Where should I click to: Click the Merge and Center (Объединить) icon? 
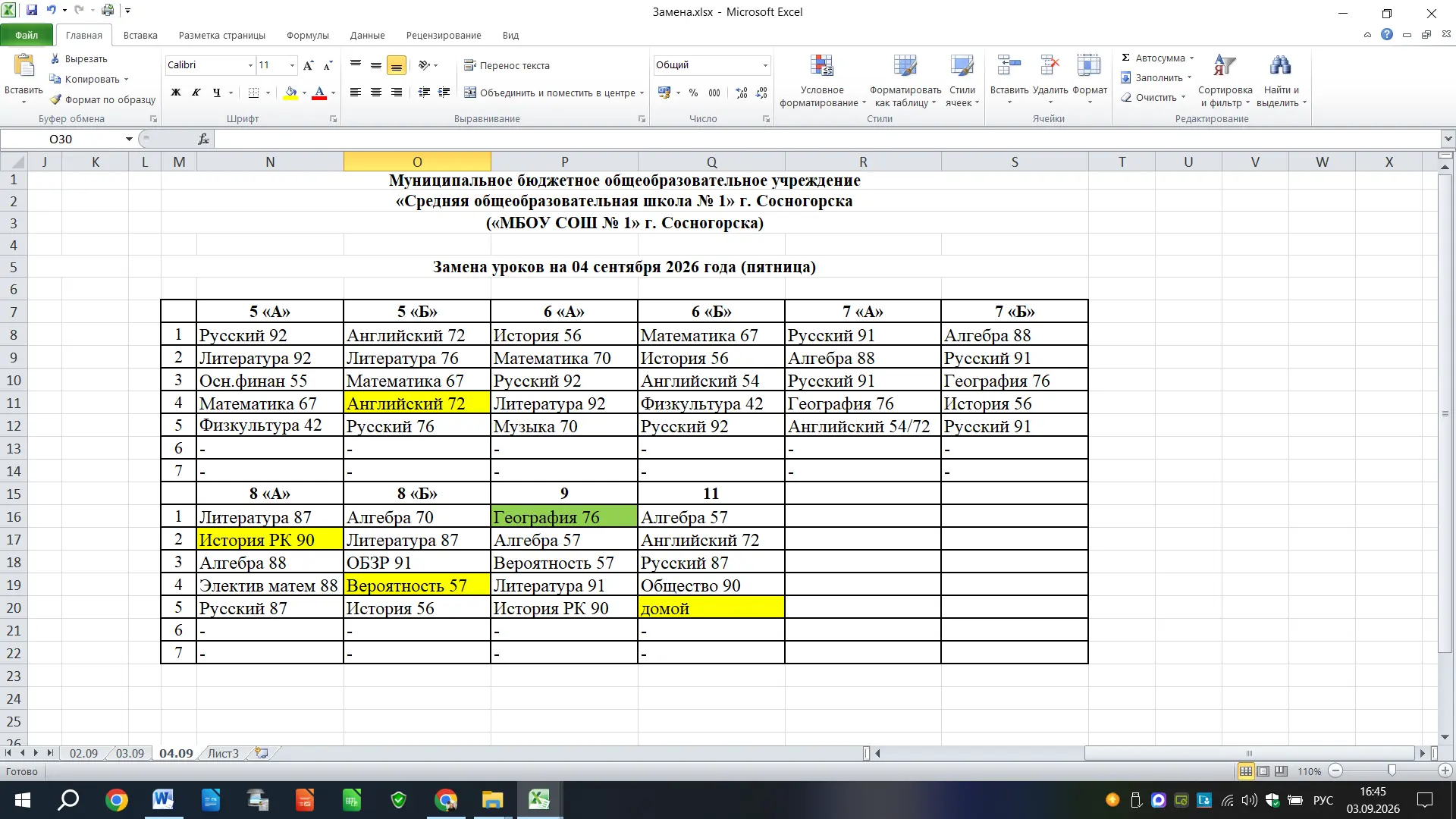tap(470, 93)
